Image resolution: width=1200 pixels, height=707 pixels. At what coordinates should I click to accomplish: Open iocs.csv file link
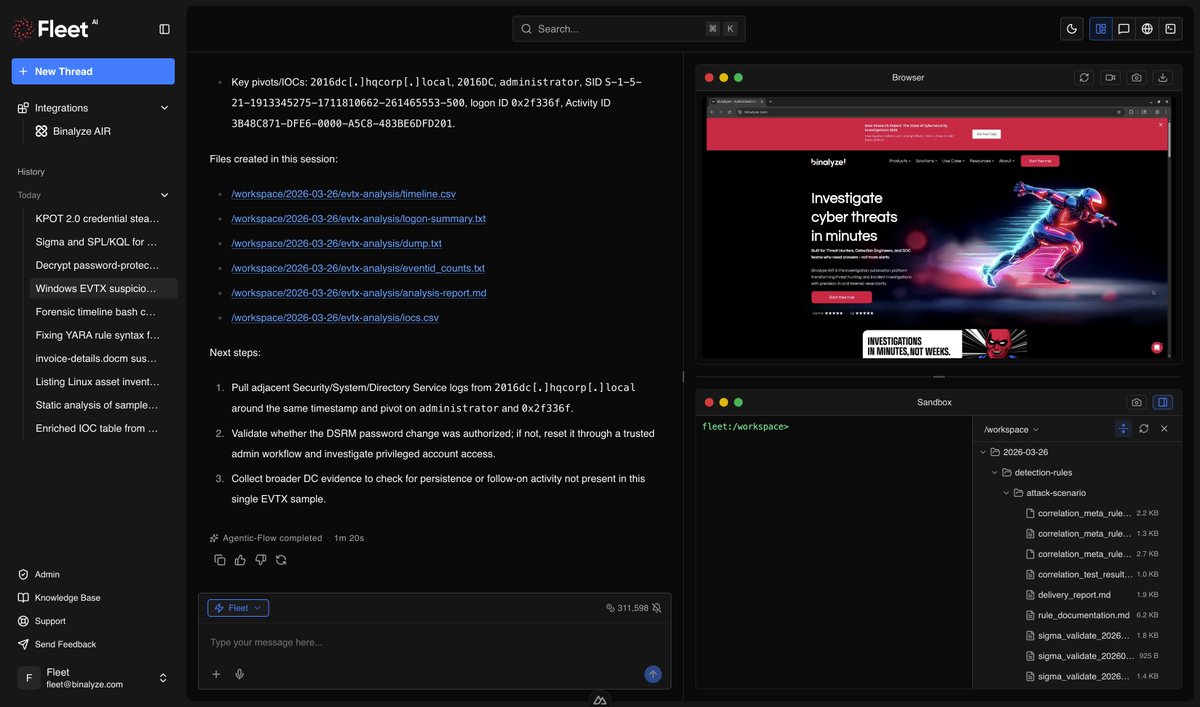(335, 318)
